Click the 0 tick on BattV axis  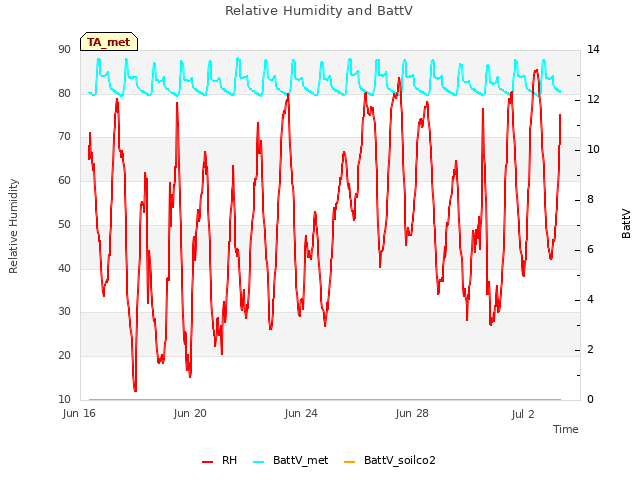coord(590,399)
